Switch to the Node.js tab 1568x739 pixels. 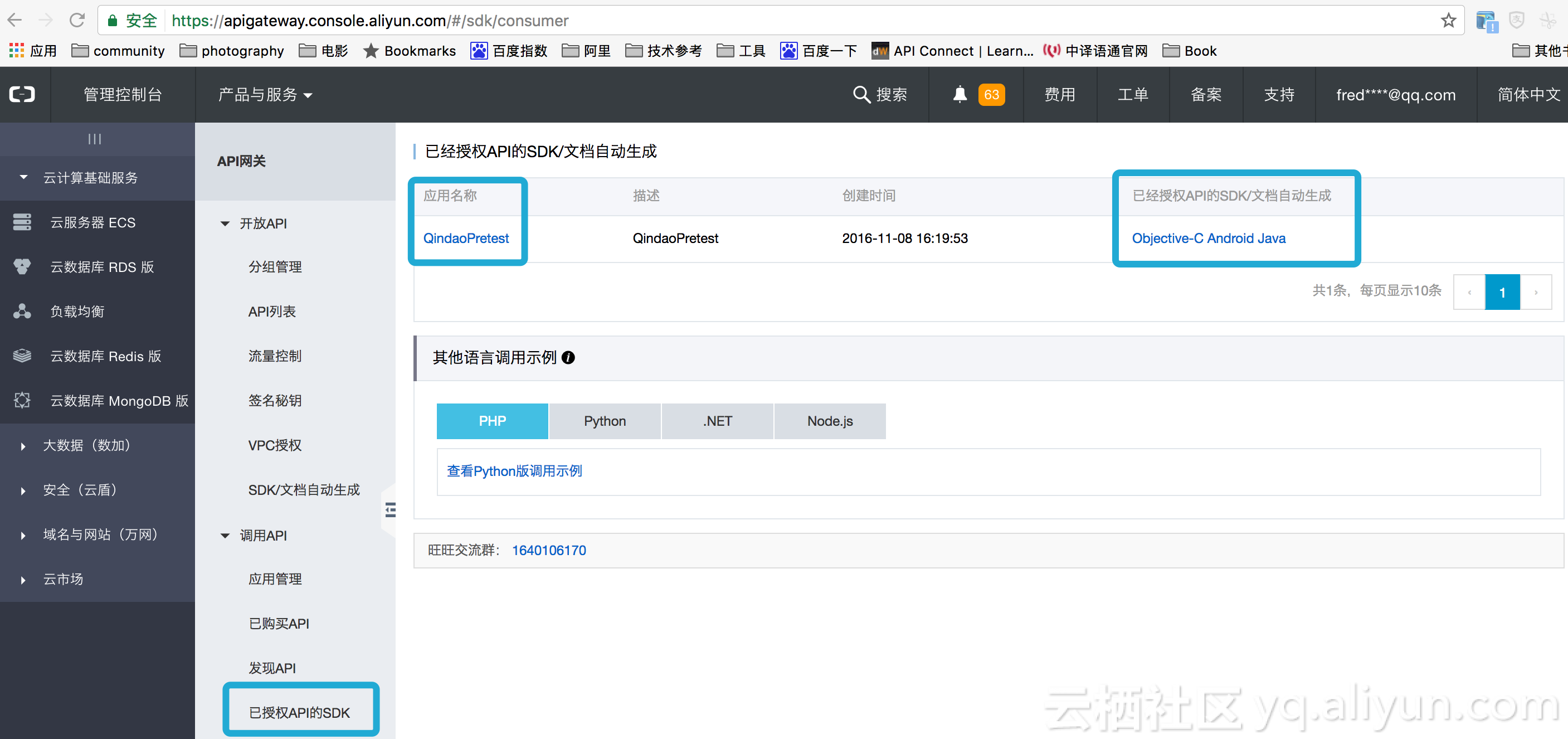pyautogui.click(x=830, y=421)
